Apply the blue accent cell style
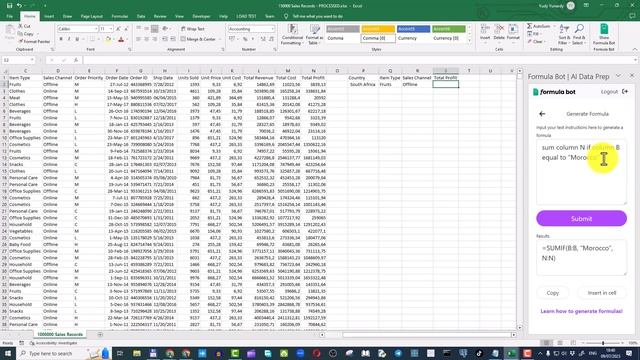The image size is (640, 360). pos(413,29)
